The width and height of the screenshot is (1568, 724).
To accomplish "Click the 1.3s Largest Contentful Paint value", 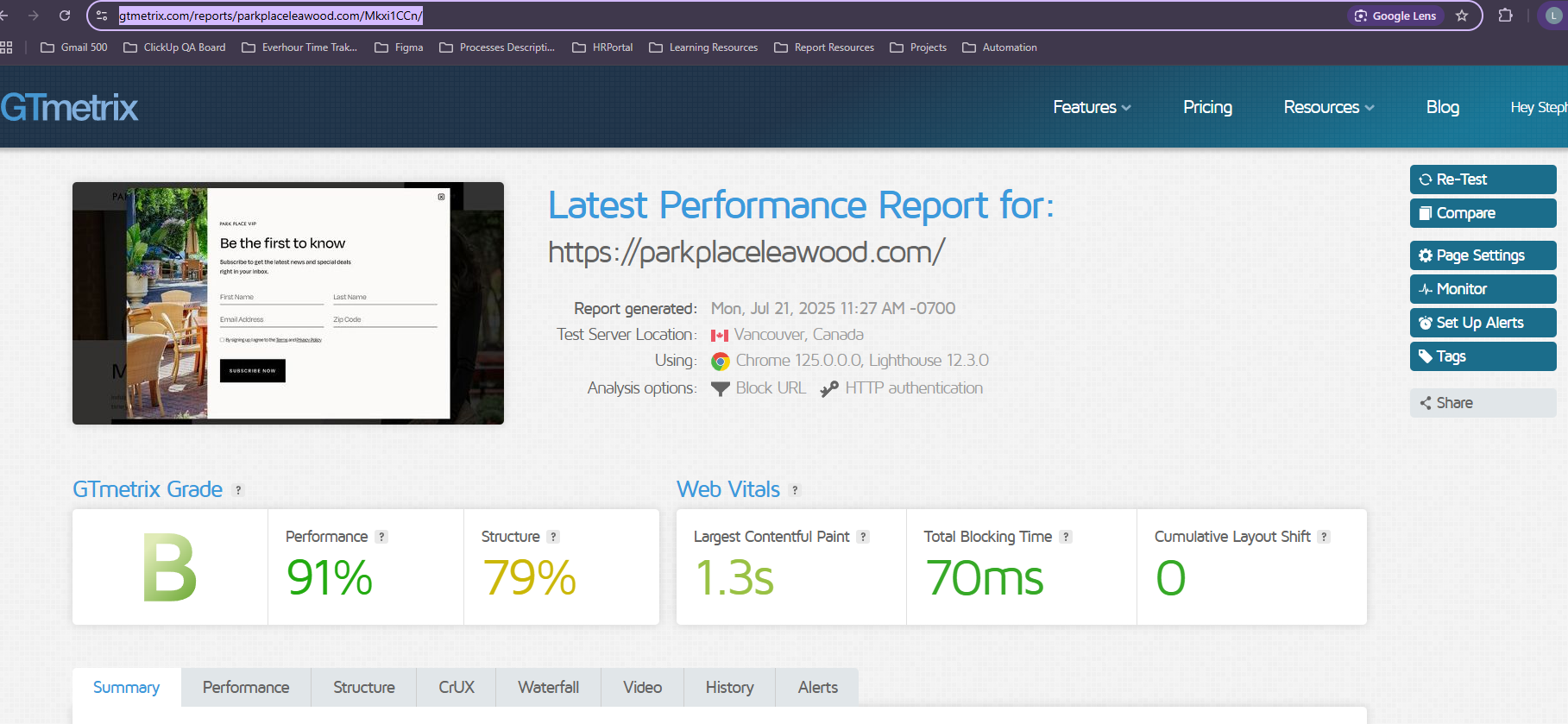I will 734,578.
